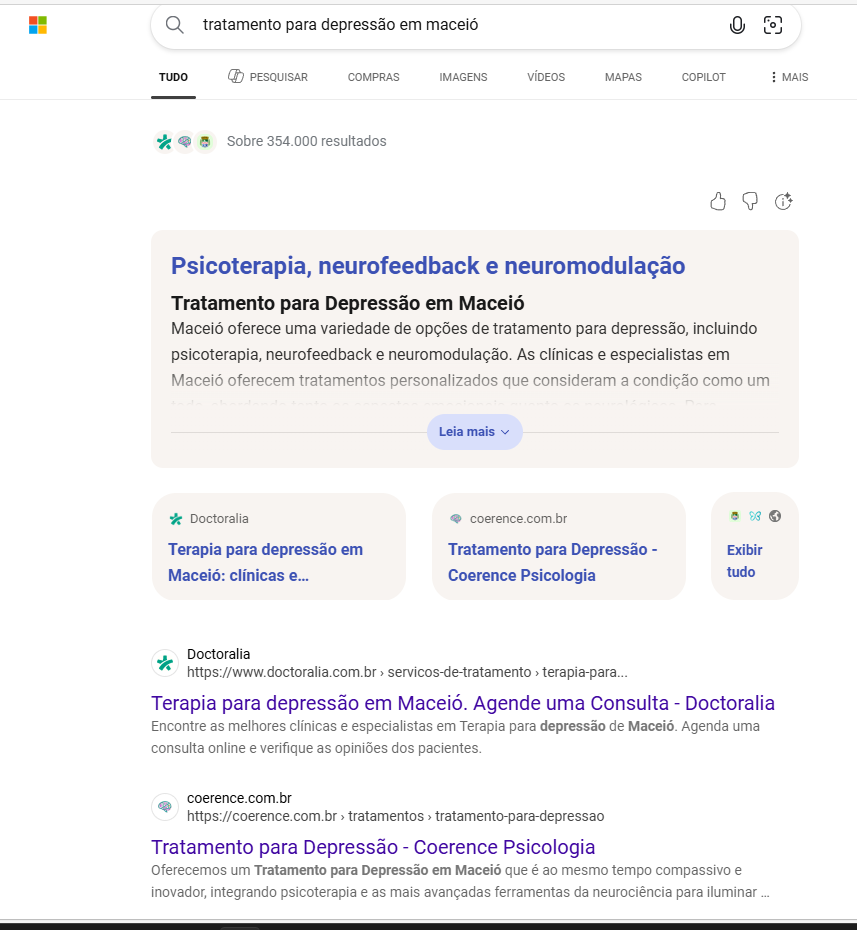Switch to the Imagens tab
This screenshot has height=930, width=857.
tap(463, 77)
